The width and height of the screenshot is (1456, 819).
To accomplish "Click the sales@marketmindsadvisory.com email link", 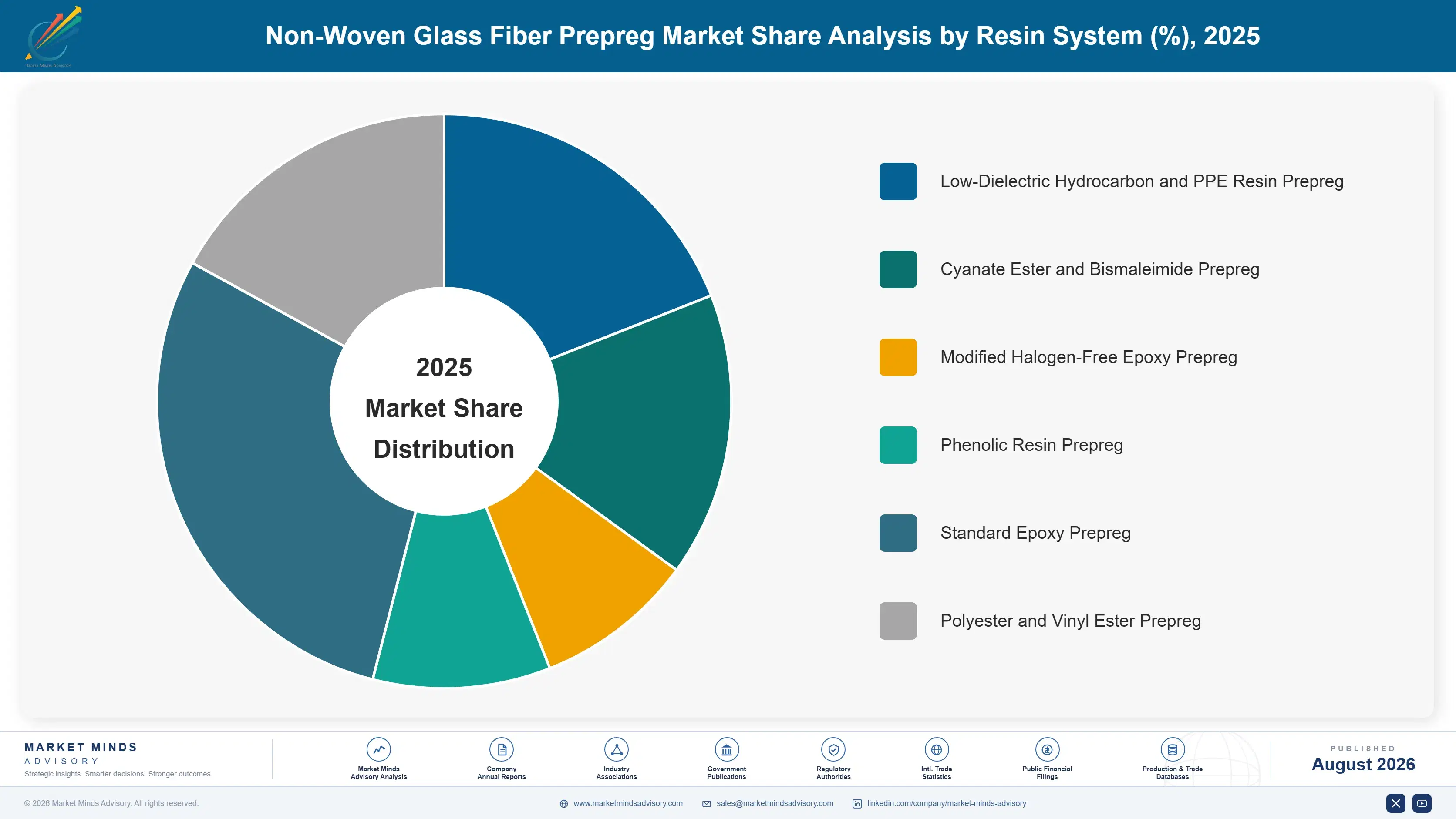I will point(774,803).
